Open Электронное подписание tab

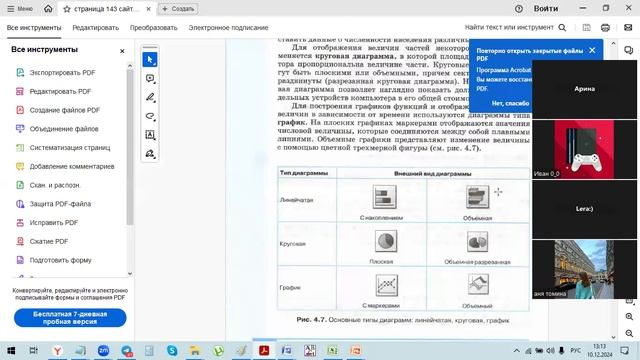[x=228, y=28]
